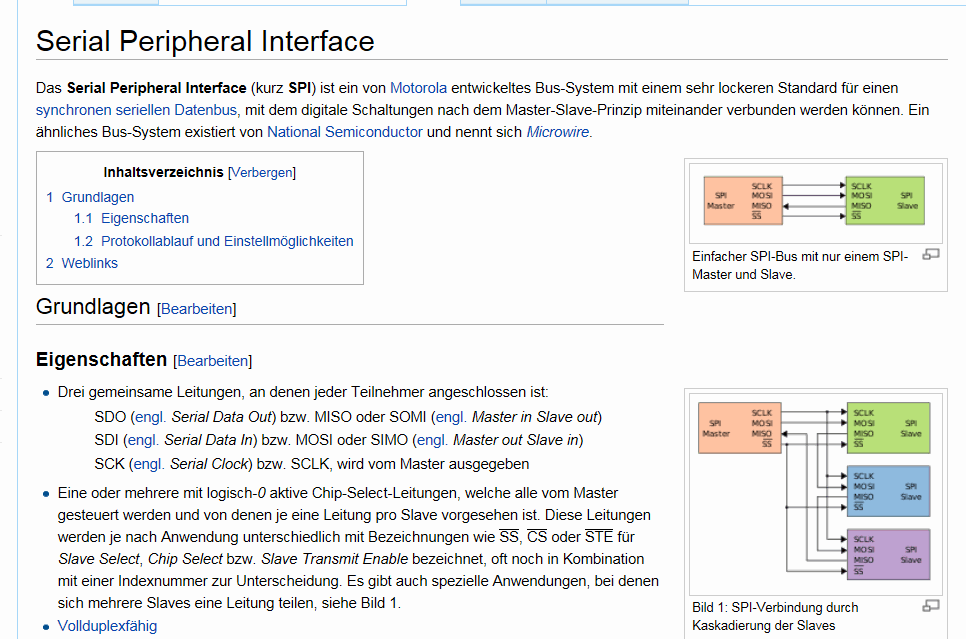
Task: Click engl. link before Serial Clock
Action: (x=149, y=464)
